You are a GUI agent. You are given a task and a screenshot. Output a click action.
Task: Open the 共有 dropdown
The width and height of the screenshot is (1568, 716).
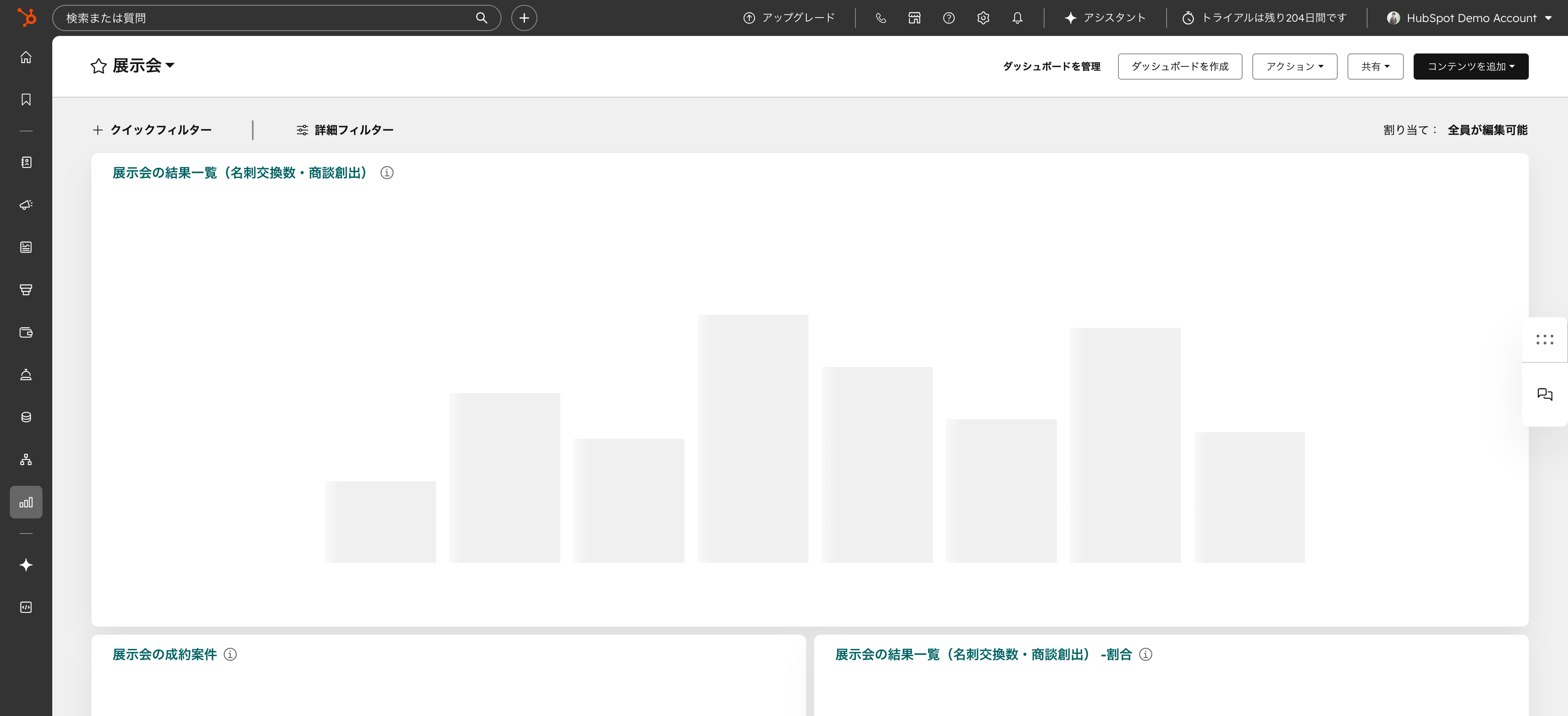click(x=1375, y=66)
